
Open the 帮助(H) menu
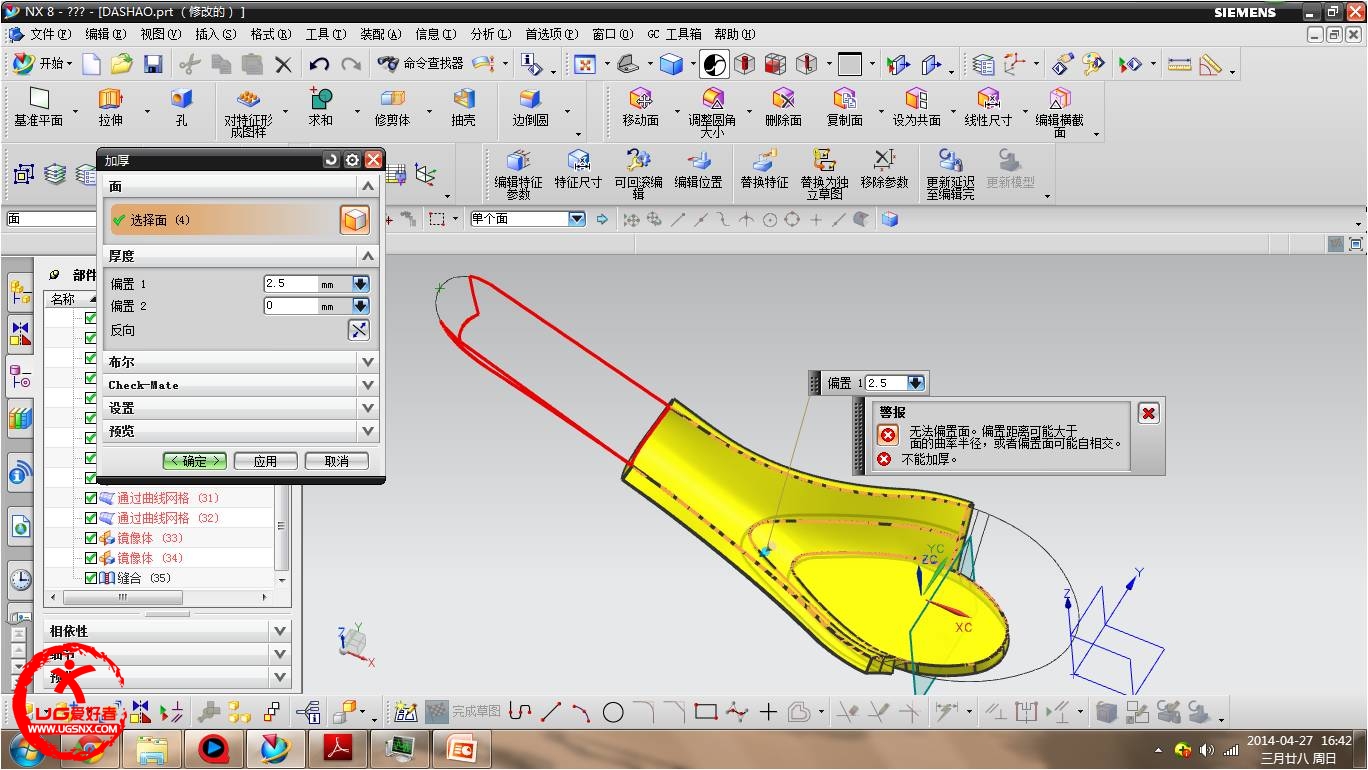(734, 34)
